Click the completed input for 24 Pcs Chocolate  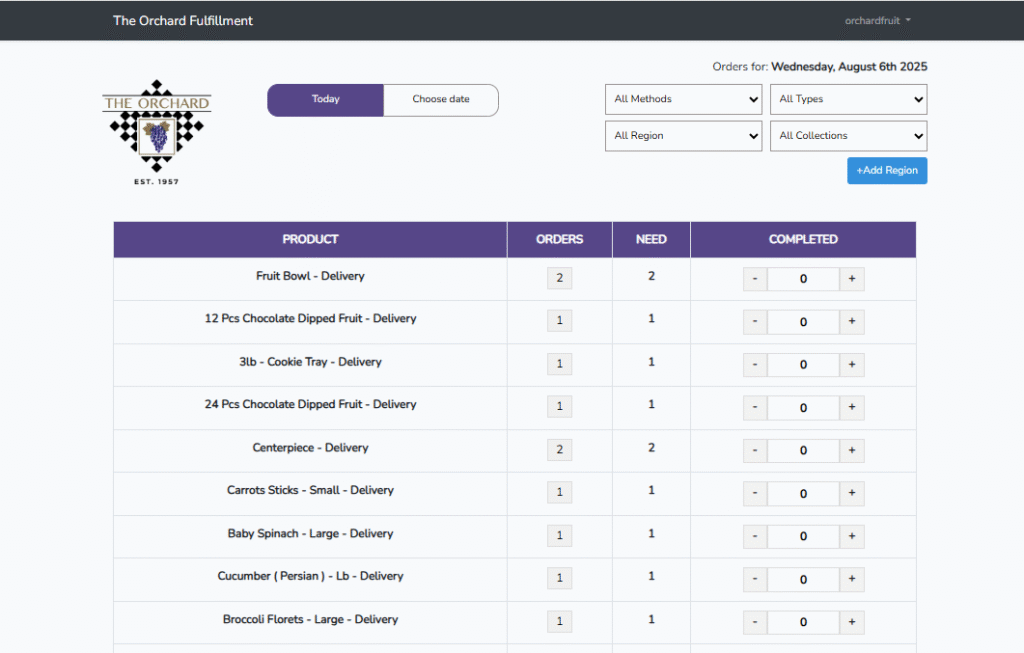(803, 408)
